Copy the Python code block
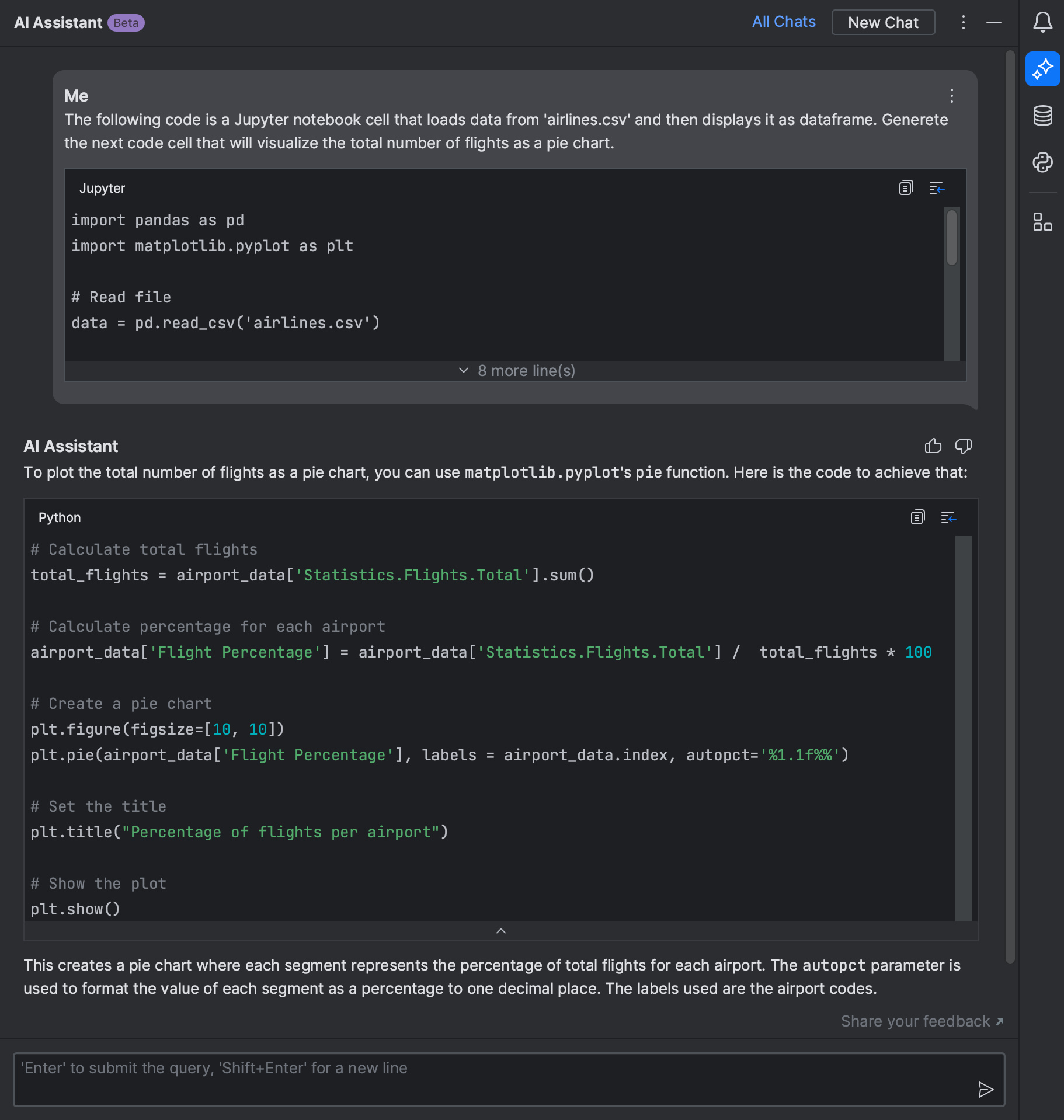The height and width of the screenshot is (1120, 1064). [x=917, y=517]
